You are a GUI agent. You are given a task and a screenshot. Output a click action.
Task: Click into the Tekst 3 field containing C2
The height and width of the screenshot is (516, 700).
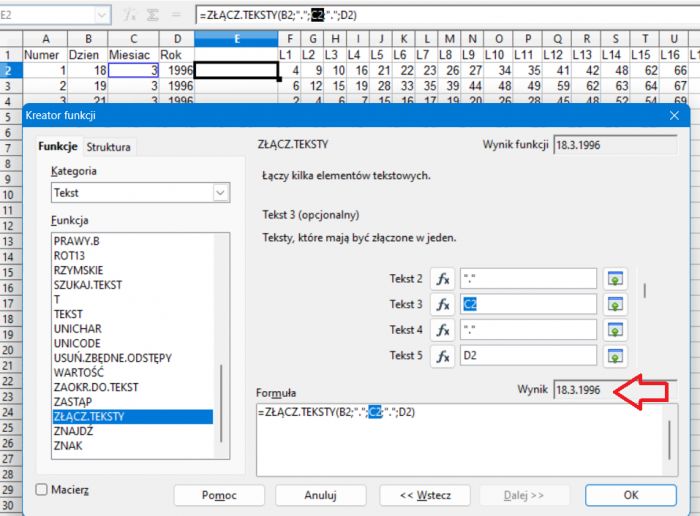[x=528, y=304]
